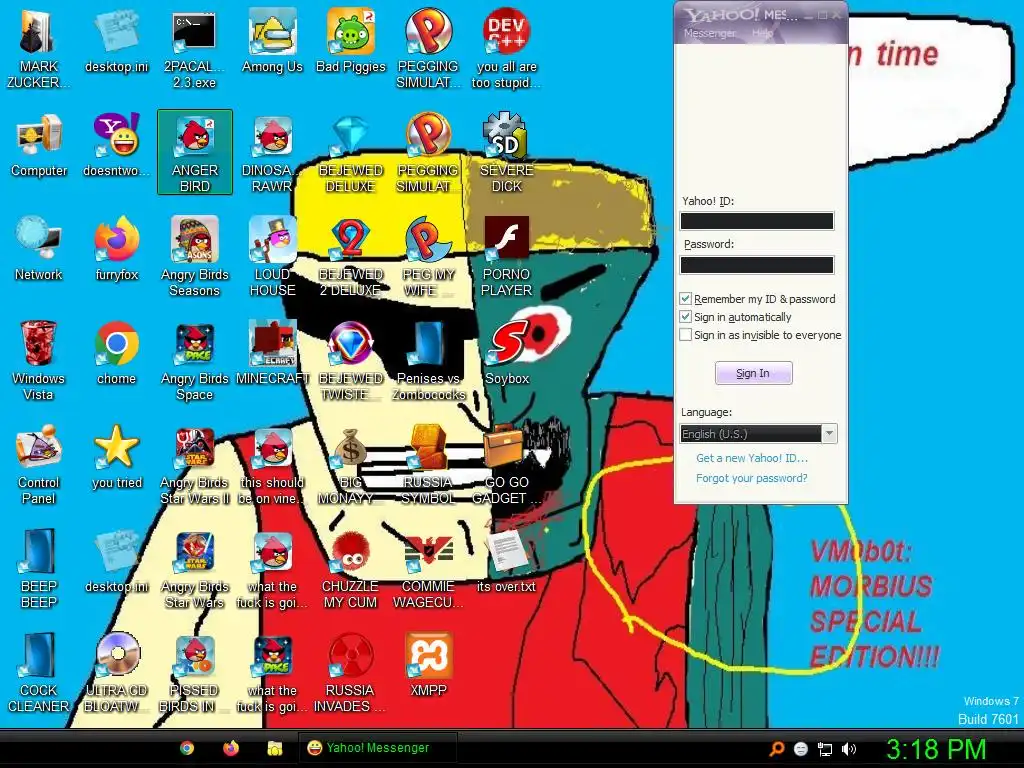Select the doesntwo Yahoo Messenger icon
This screenshot has width=1024, height=768.
pyautogui.click(x=116, y=145)
